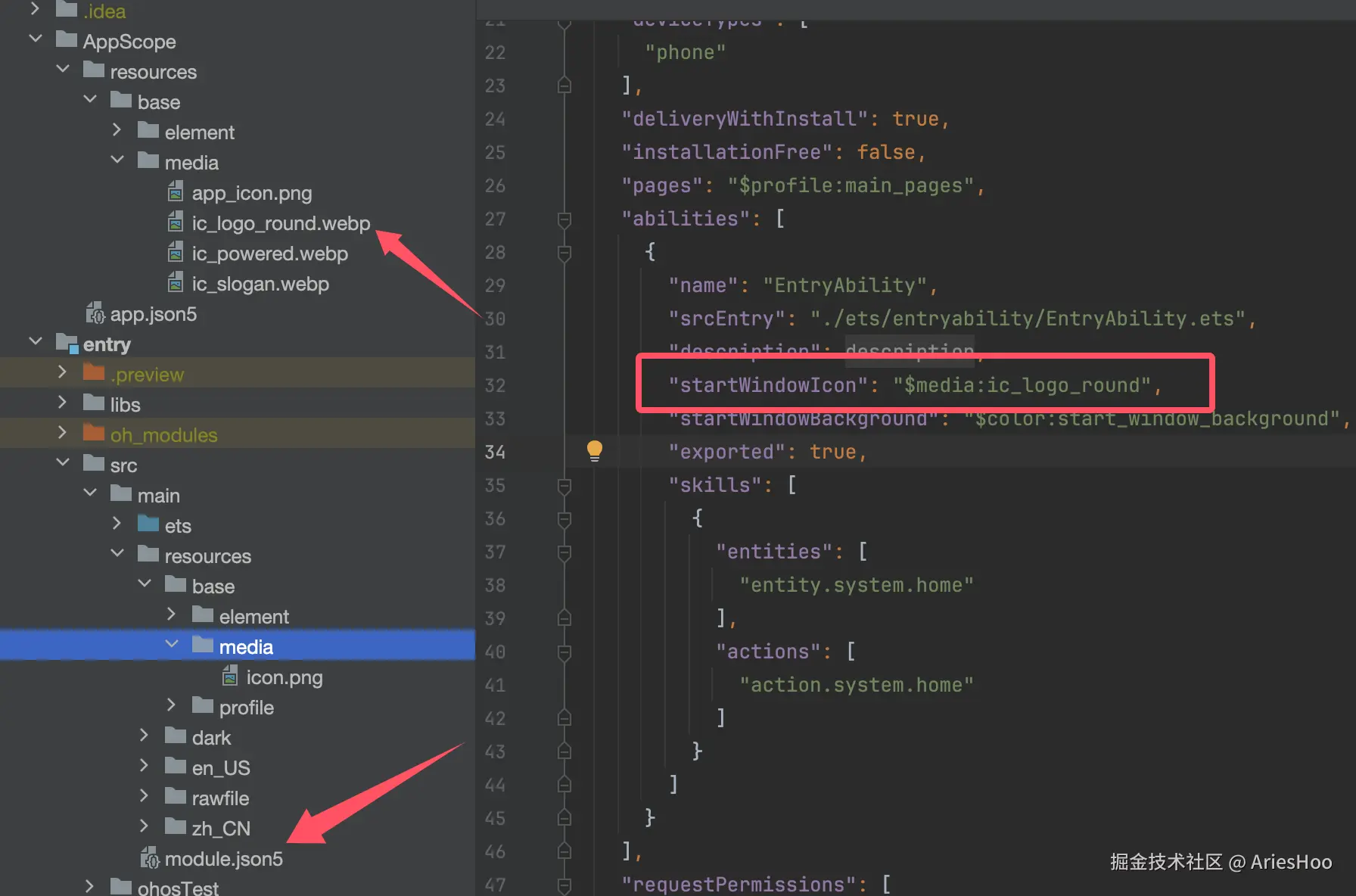Click the blue ets source folder icon
1356x896 pixels.
[148, 524]
